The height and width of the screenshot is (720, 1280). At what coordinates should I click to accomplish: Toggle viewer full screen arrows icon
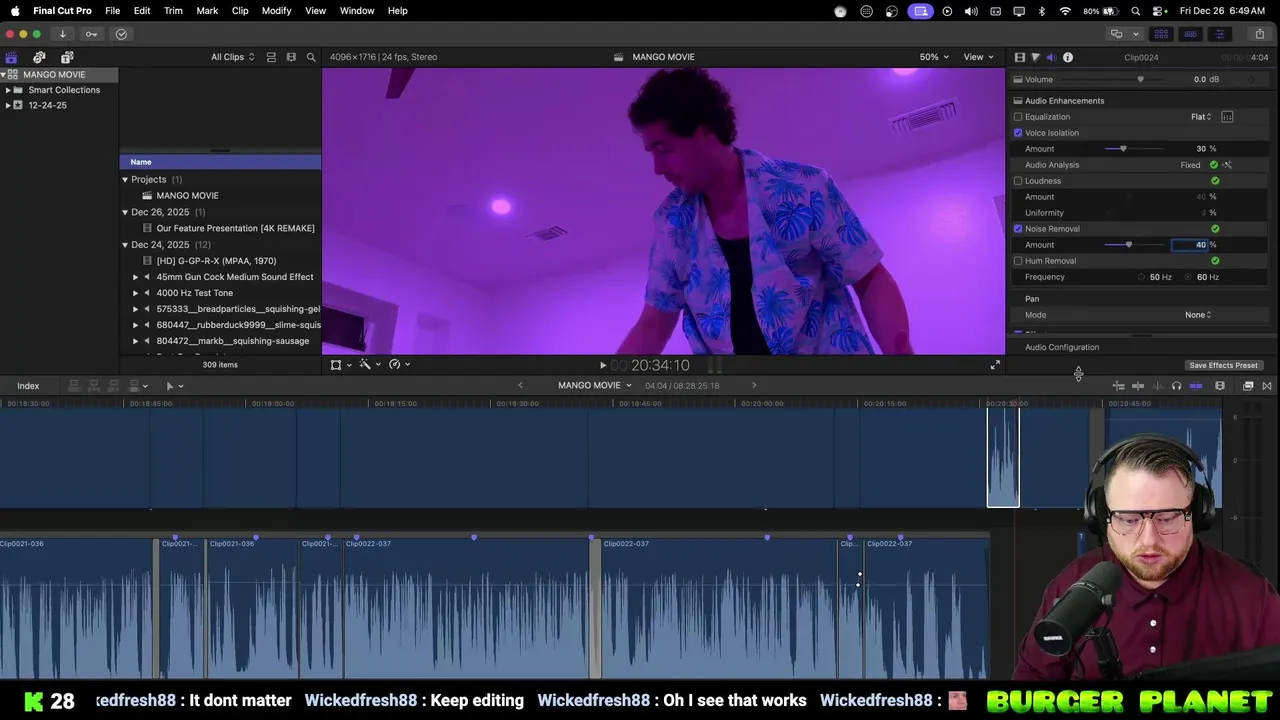pos(995,365)
